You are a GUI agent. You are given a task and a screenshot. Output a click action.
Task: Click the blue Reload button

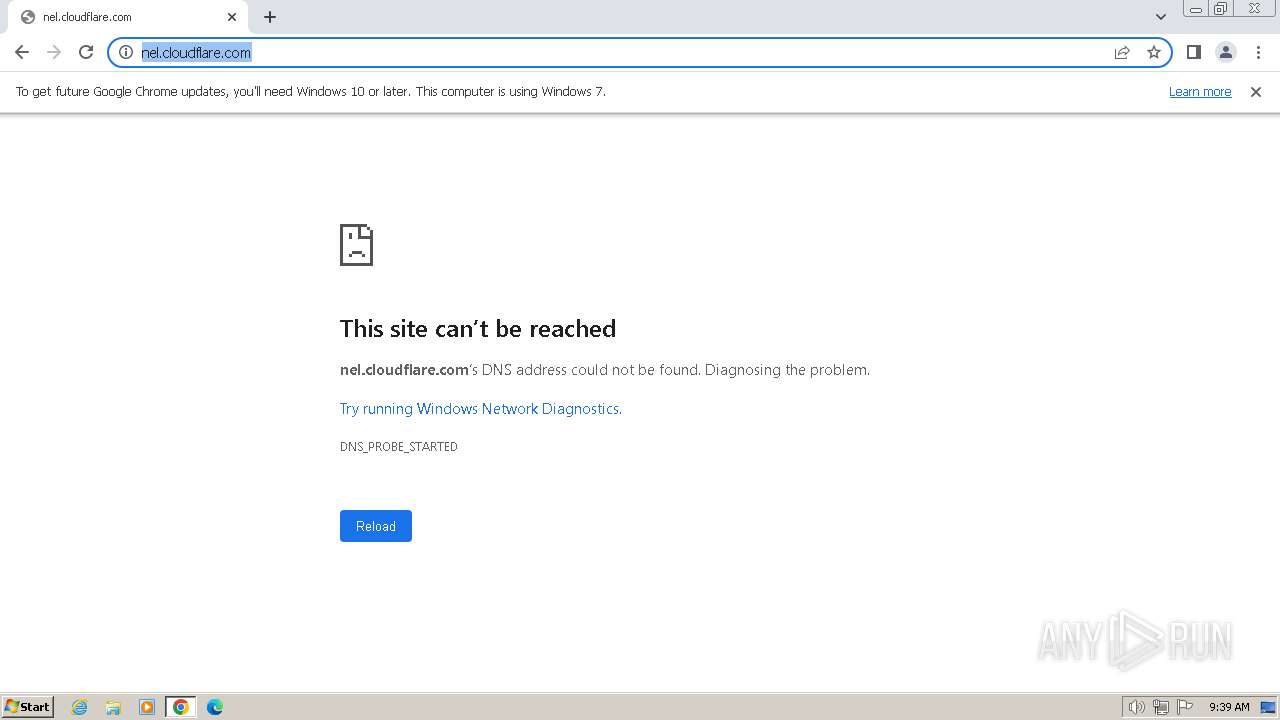[376, 526]
